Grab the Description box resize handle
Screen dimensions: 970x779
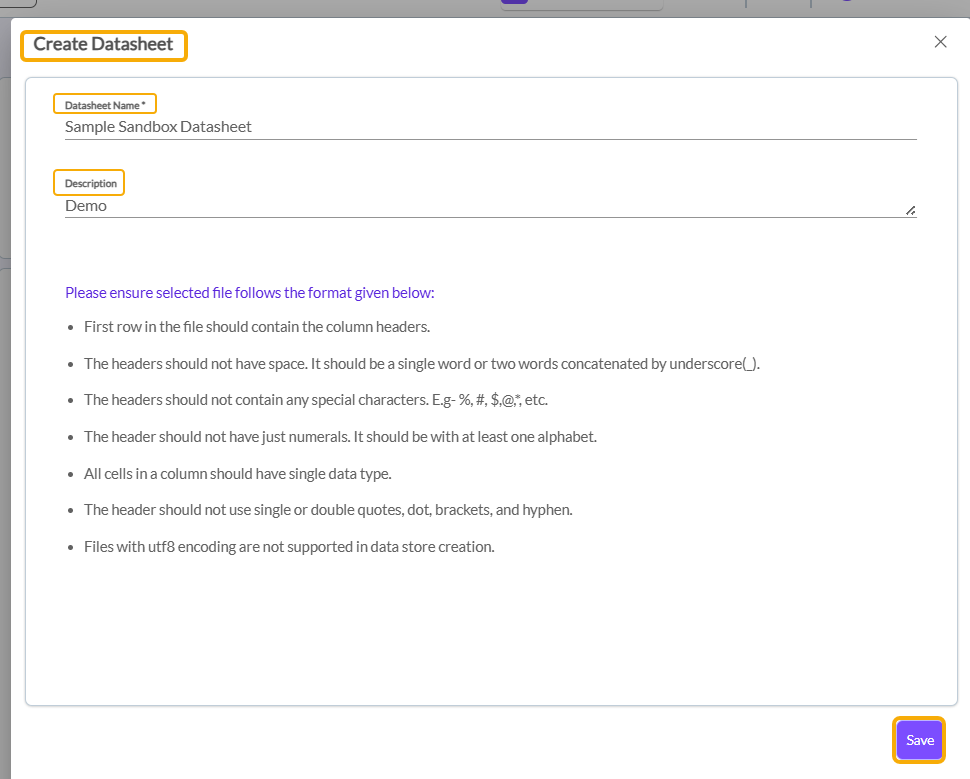910,211
